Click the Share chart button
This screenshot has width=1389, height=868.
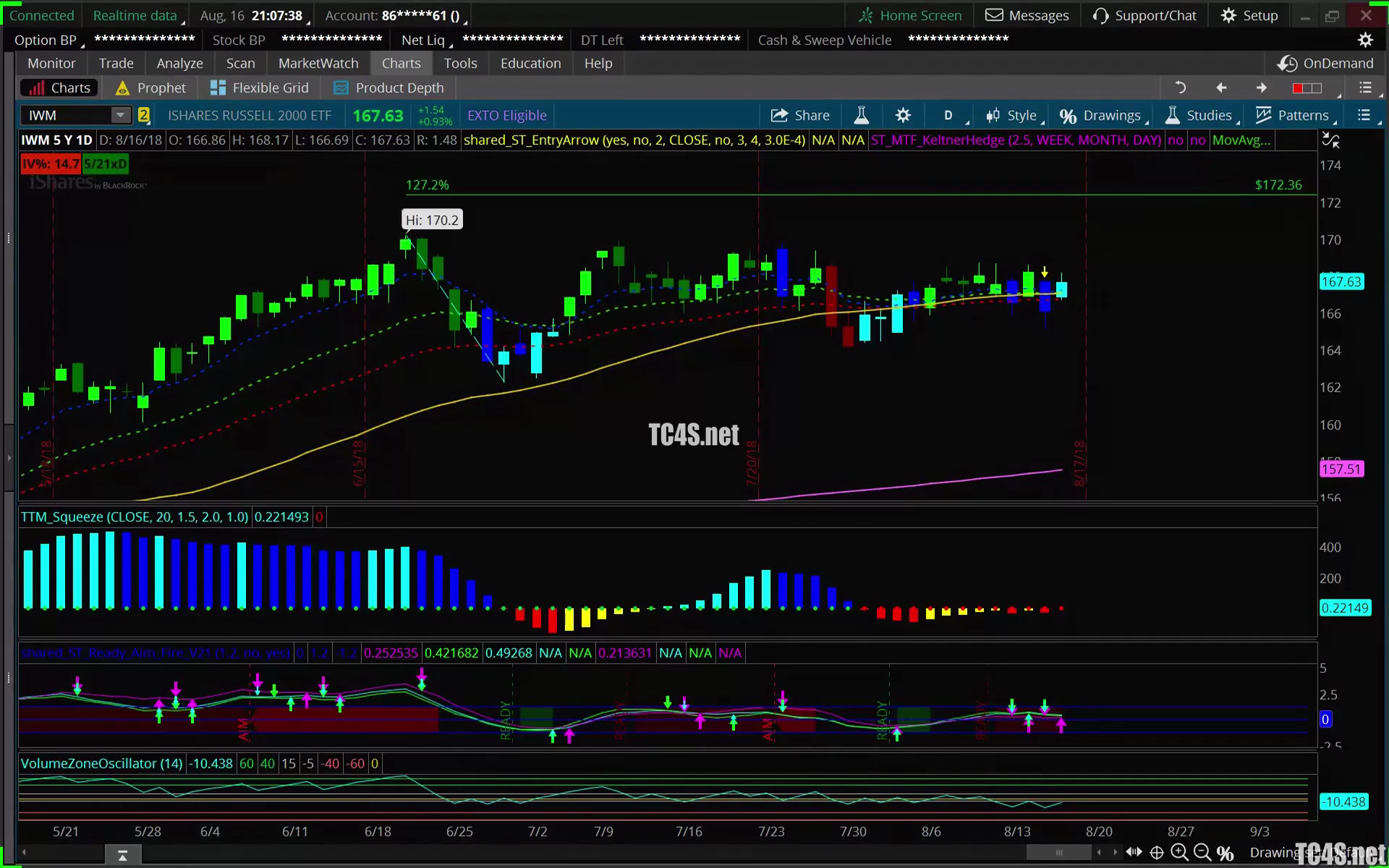pyautogui.click(x=800, y=115)
